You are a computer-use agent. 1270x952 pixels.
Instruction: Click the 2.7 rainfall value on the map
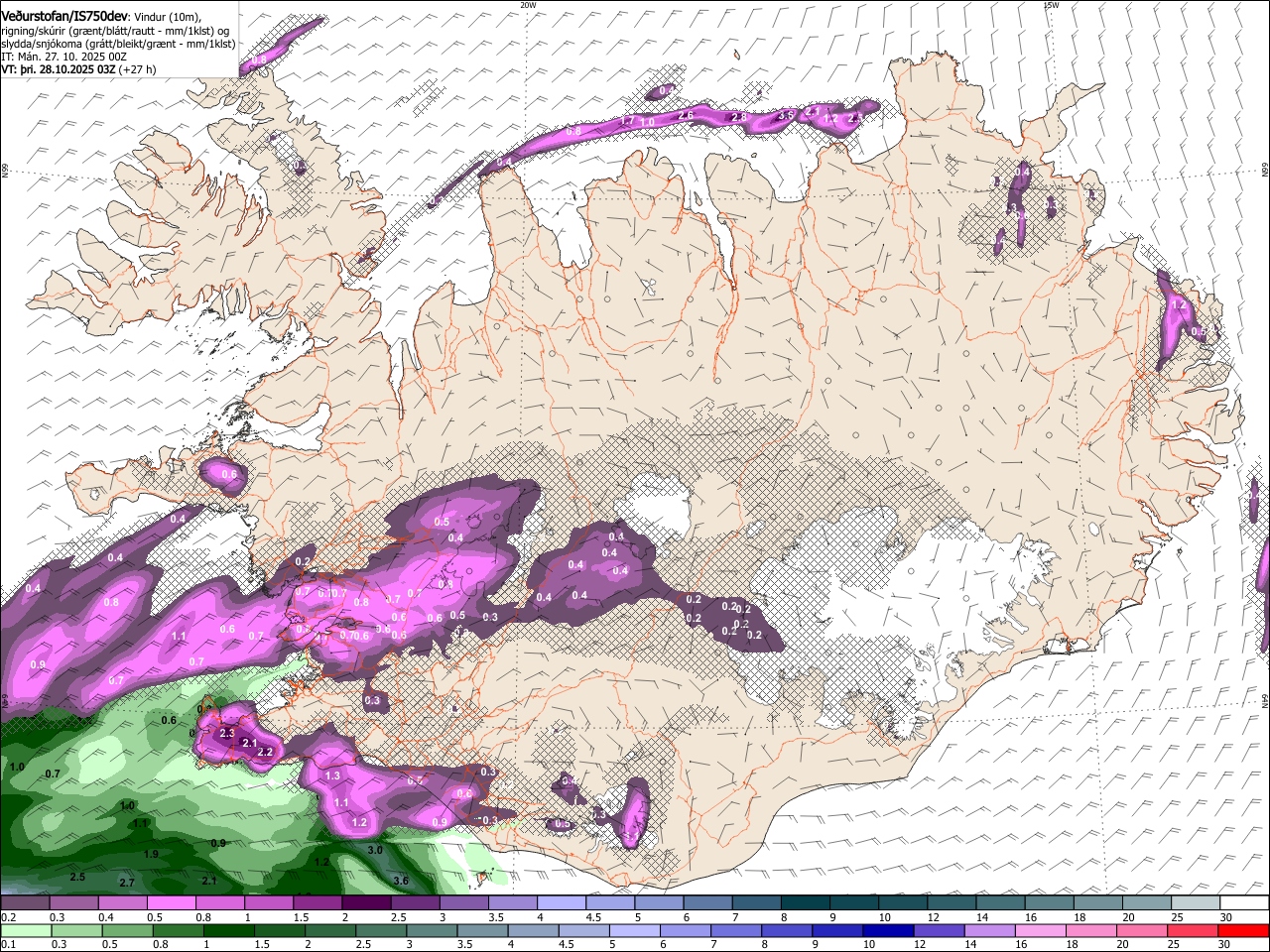click(127, 883)
